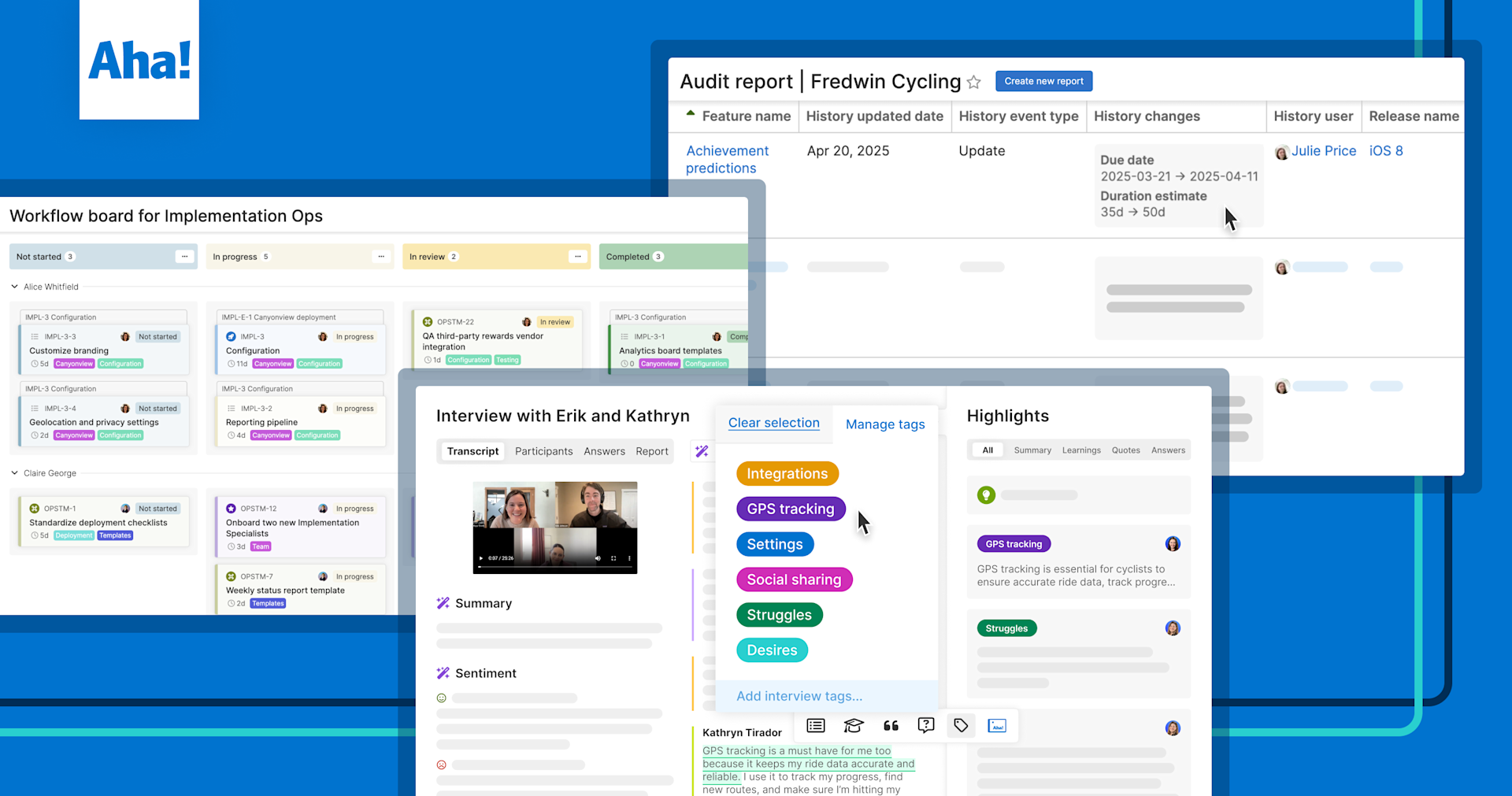Click the question bubble answers icon

(925, 725)
